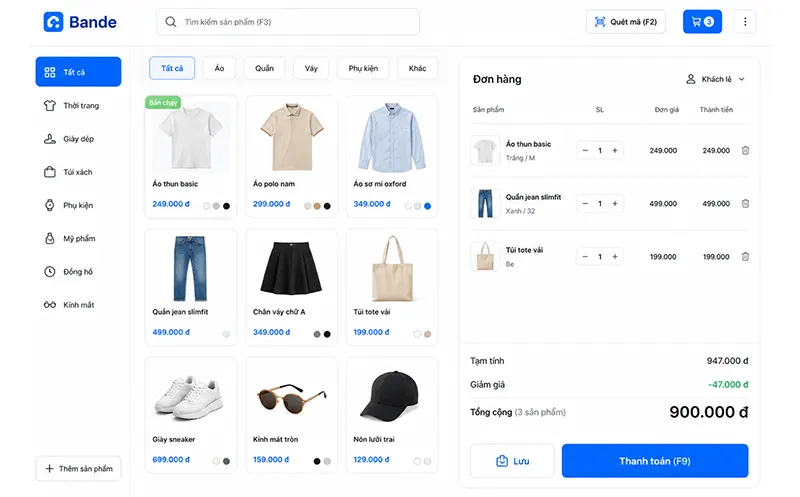
Task: Increase the Túi tote vải quantity with plus
Action: point(615,257)
